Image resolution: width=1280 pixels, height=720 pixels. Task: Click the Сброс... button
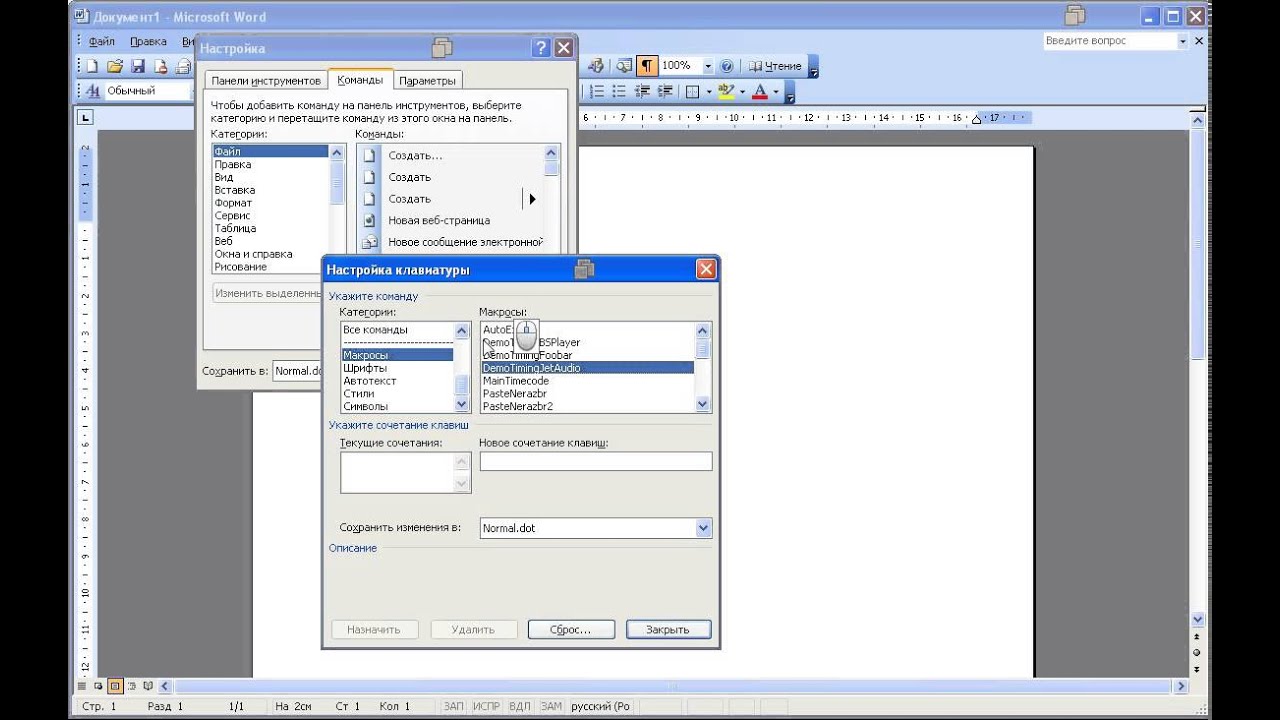pyautogui.click(x=570, y=630)
